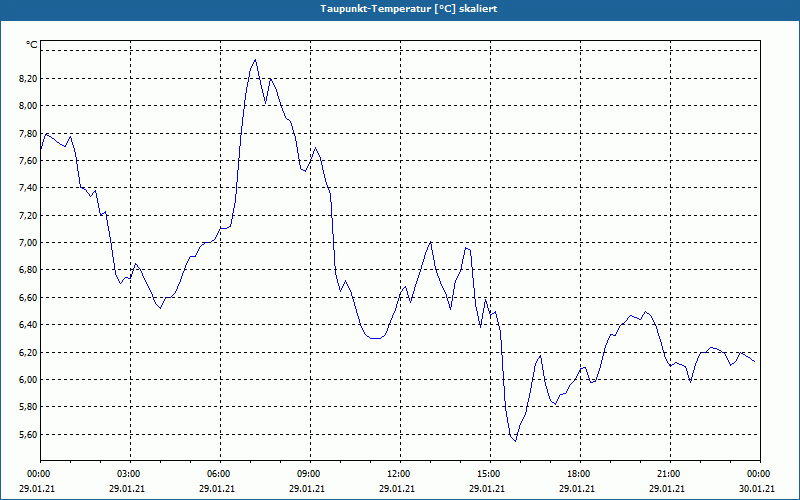Click the '6,60' y-axis label
This screenshot has width=800, height=500.
coord(28,297)
